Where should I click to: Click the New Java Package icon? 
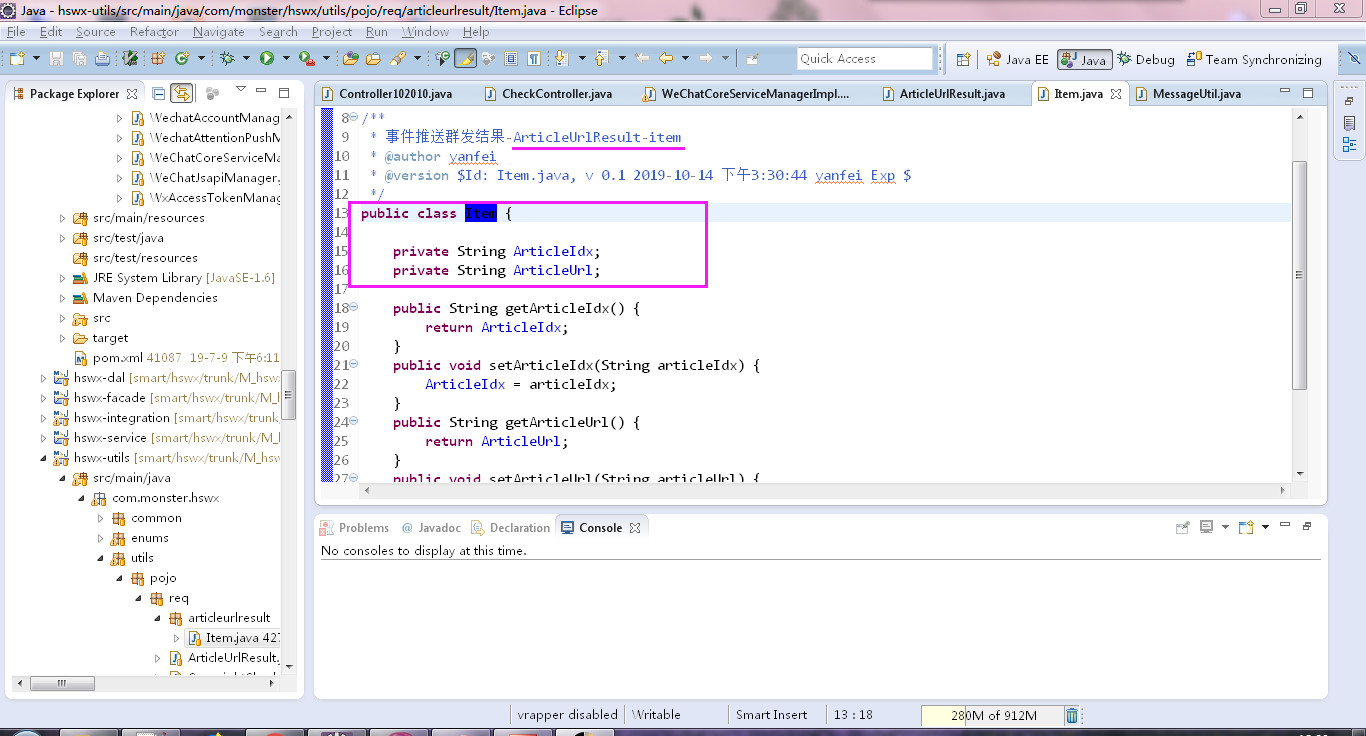click(158, 59)
